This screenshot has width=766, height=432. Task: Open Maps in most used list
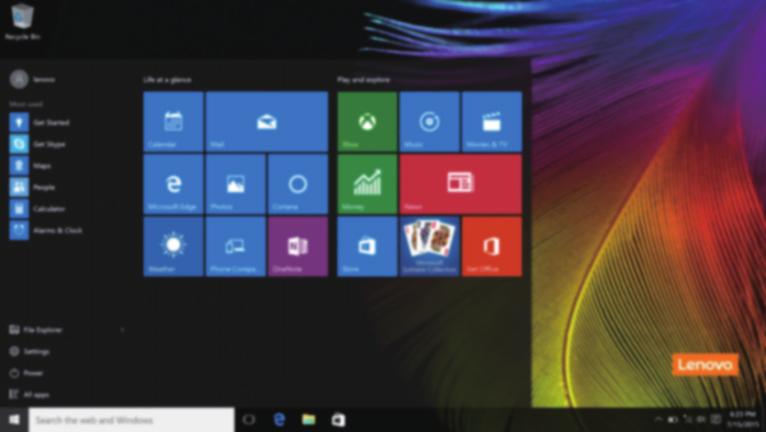[x=66, y=165]
